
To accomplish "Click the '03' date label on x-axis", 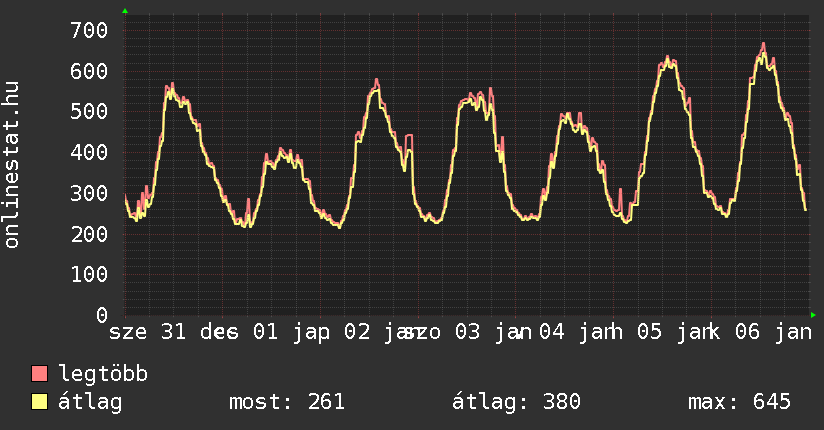I will tap(467, 332).
